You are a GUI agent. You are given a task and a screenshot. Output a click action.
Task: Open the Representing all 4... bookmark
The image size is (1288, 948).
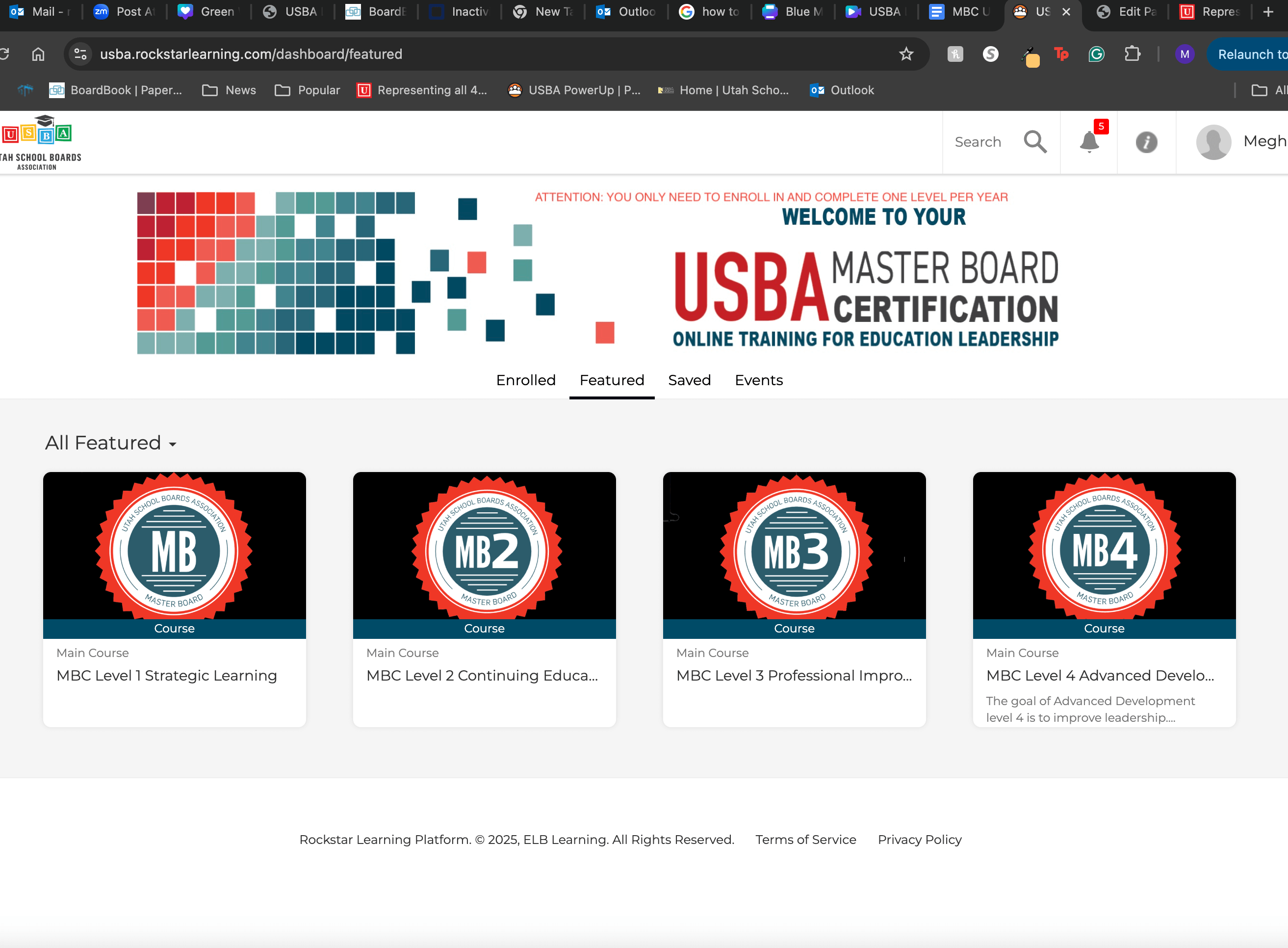(x=422, y=90)
